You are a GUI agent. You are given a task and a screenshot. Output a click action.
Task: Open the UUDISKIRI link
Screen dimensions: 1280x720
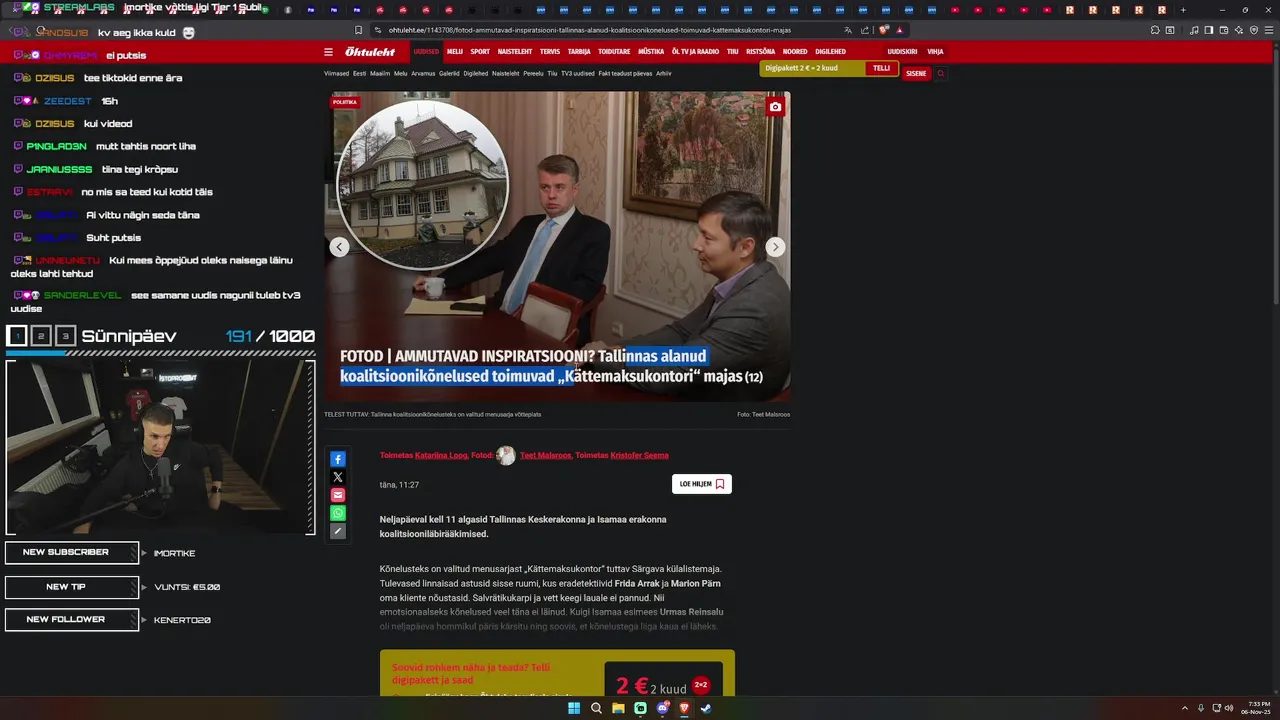pos(902,51)
